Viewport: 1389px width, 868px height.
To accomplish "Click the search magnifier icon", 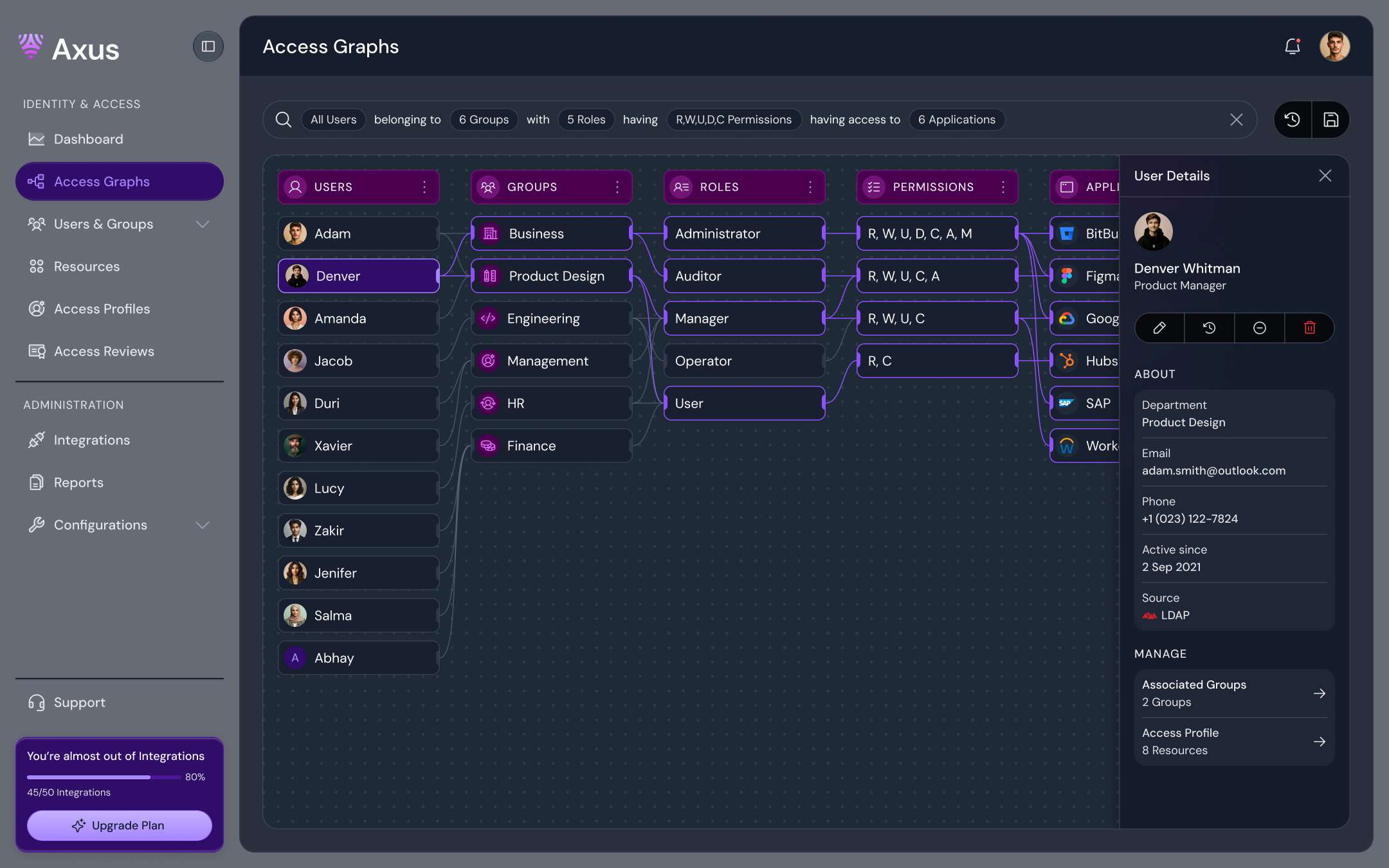I will click(283, 120).
